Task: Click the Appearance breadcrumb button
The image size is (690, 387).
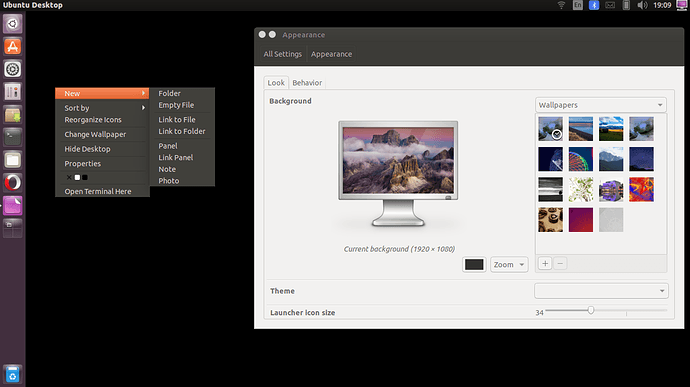Action: coord(331,54)
